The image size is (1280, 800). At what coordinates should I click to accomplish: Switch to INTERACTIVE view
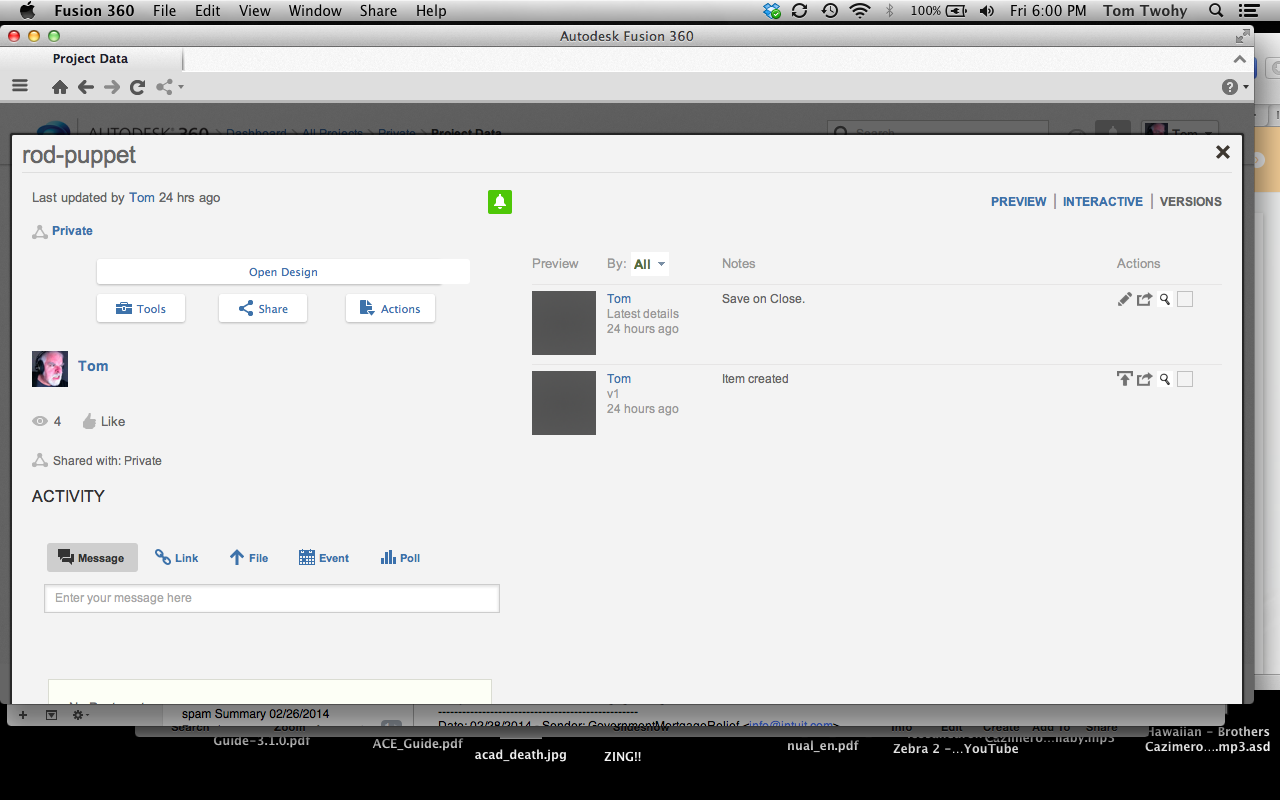(x=1102, y=201)
